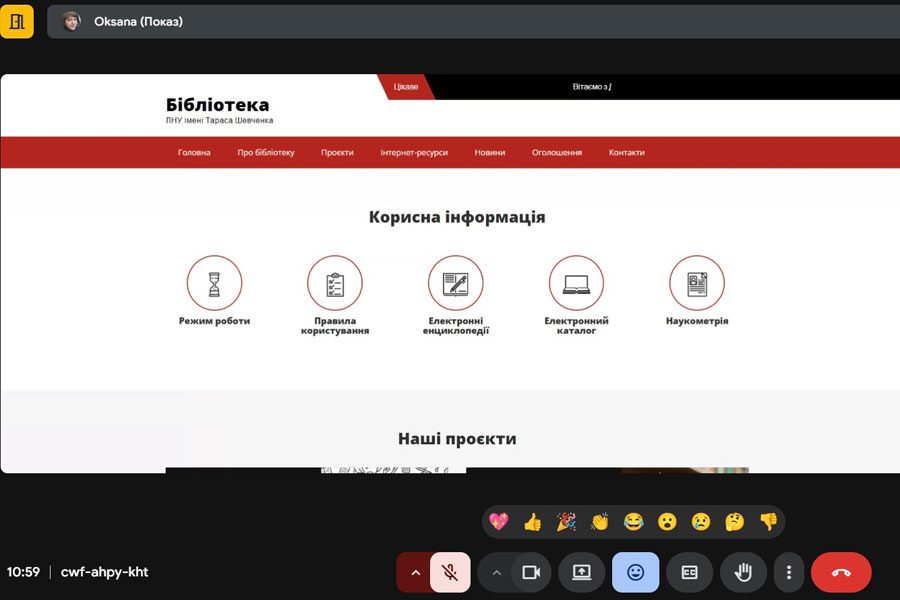Expand video settings arrow next to camera
The image size is (900, 600).
pyautogui.click(x=496, y=573)
